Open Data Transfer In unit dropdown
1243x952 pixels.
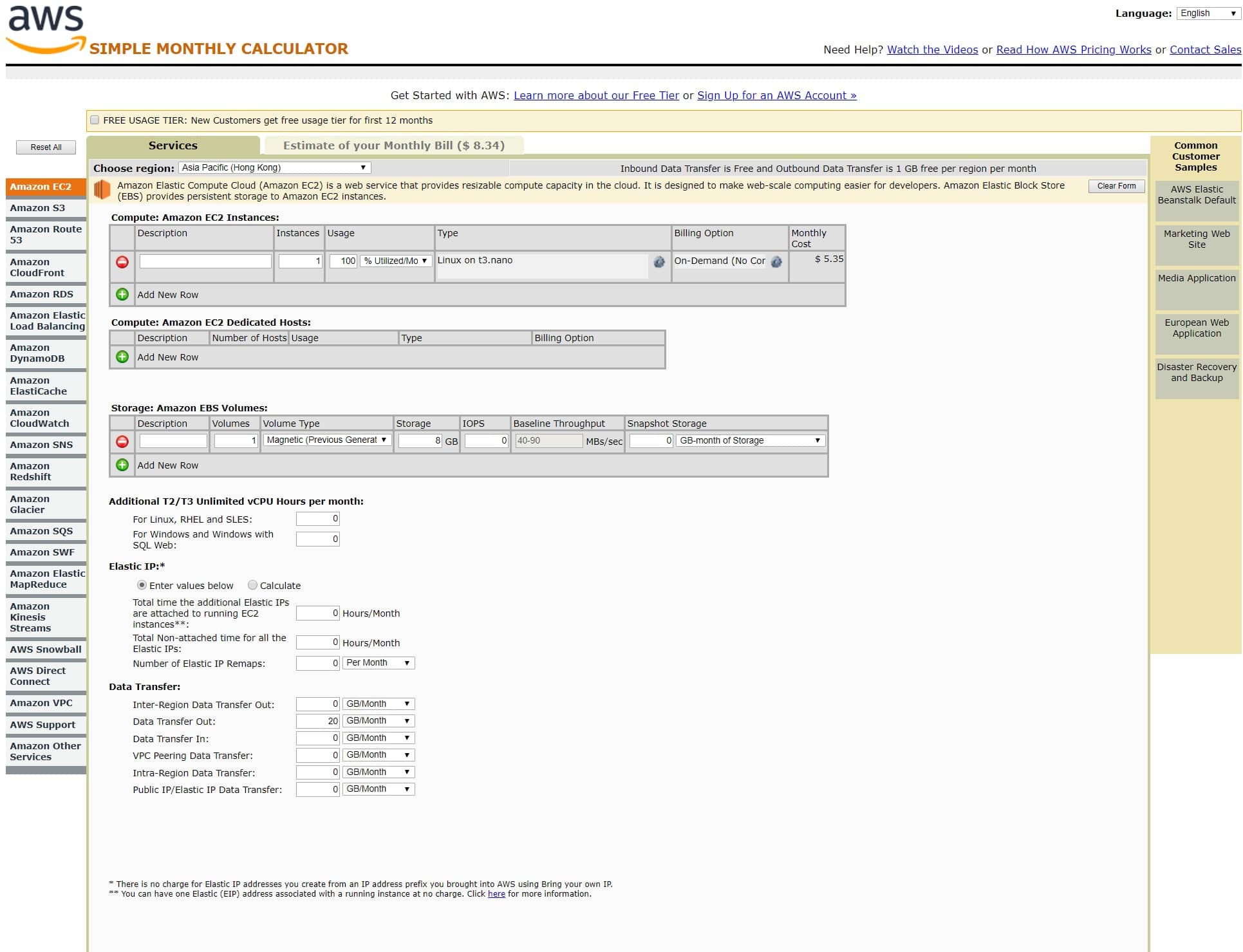(x=379, y=738)
